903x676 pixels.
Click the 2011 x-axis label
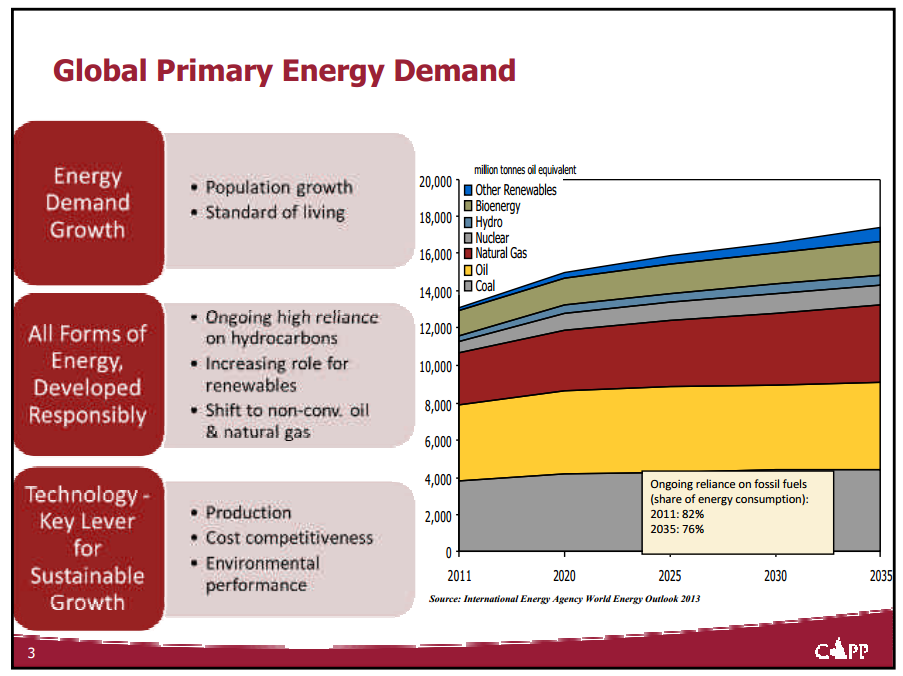click(x=460, y=576)
